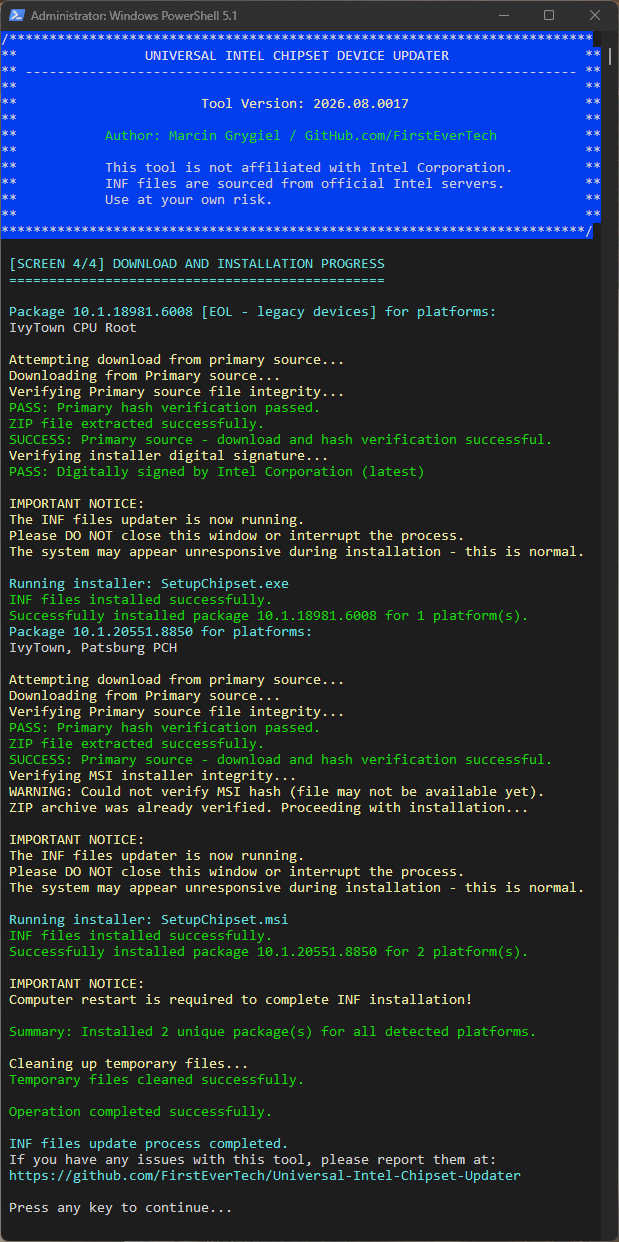The height and width of the screenshot is (1242, 619).
Task: Click the PowerShell icon in the title bar
Action: (14, 16)
